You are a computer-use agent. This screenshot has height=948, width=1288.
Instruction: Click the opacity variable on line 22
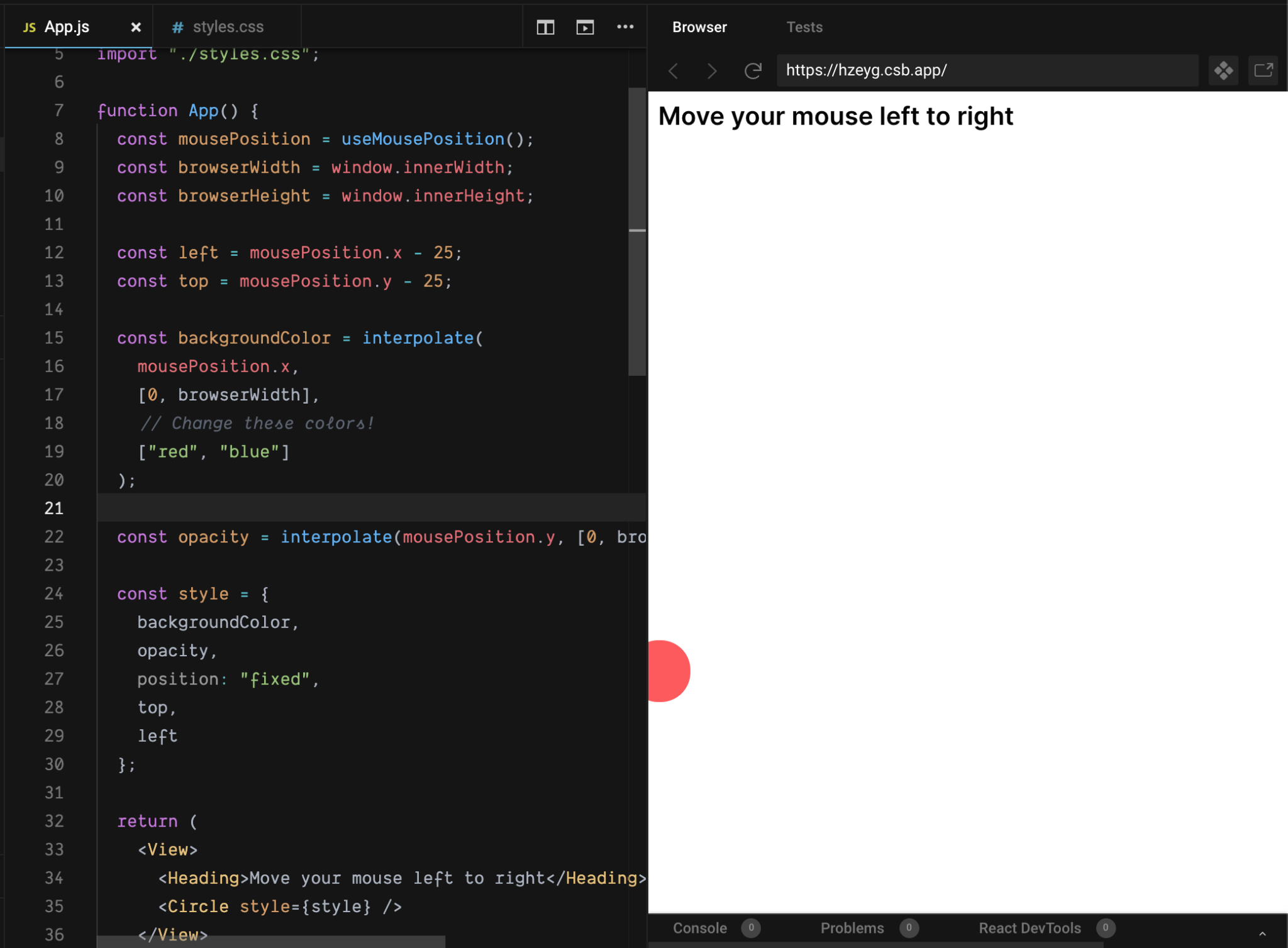(213, 537)
